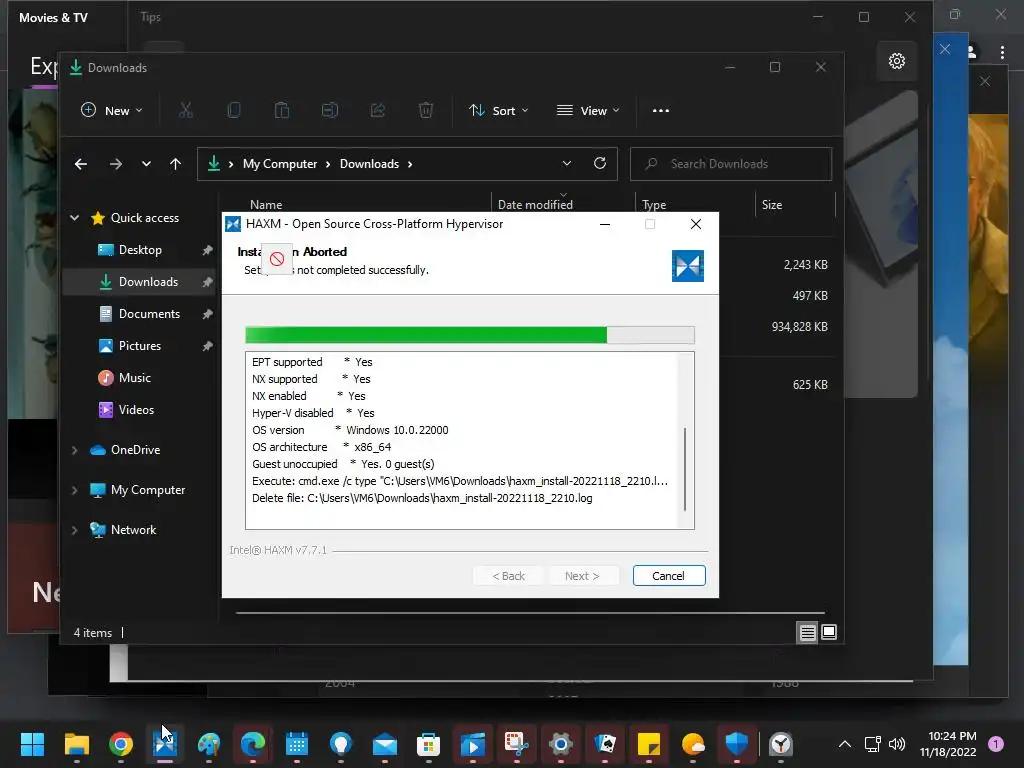
Task: Open network status in system tray
Action: click(872, 744)
